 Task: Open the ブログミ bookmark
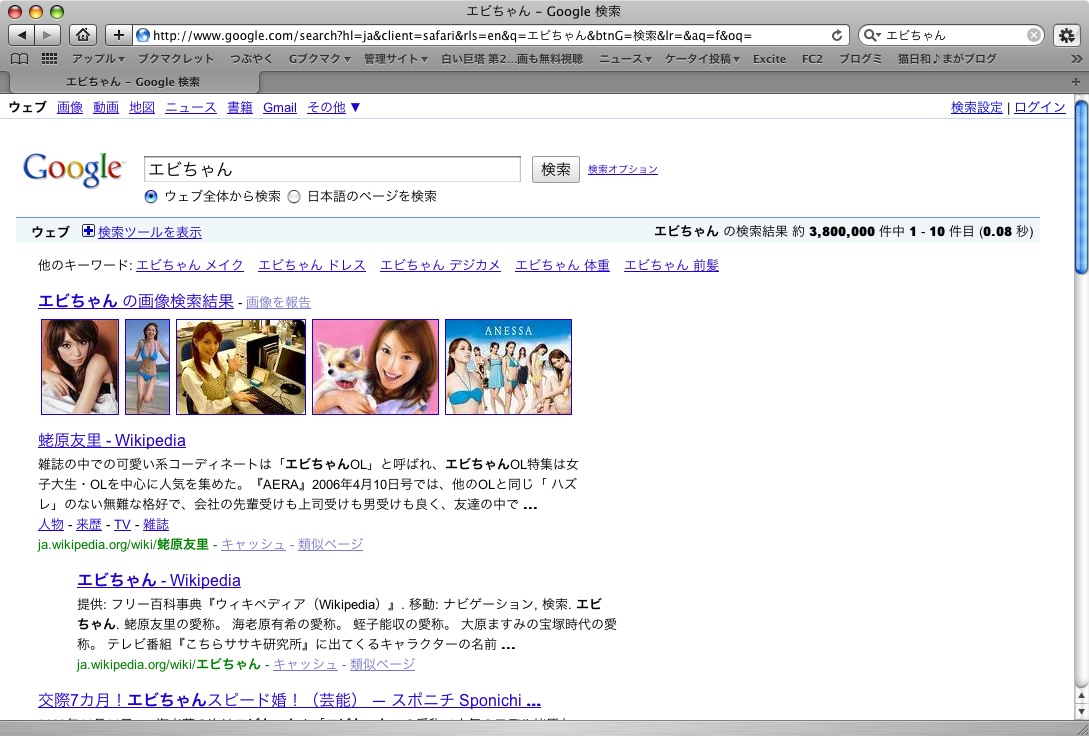pos(860,59)
